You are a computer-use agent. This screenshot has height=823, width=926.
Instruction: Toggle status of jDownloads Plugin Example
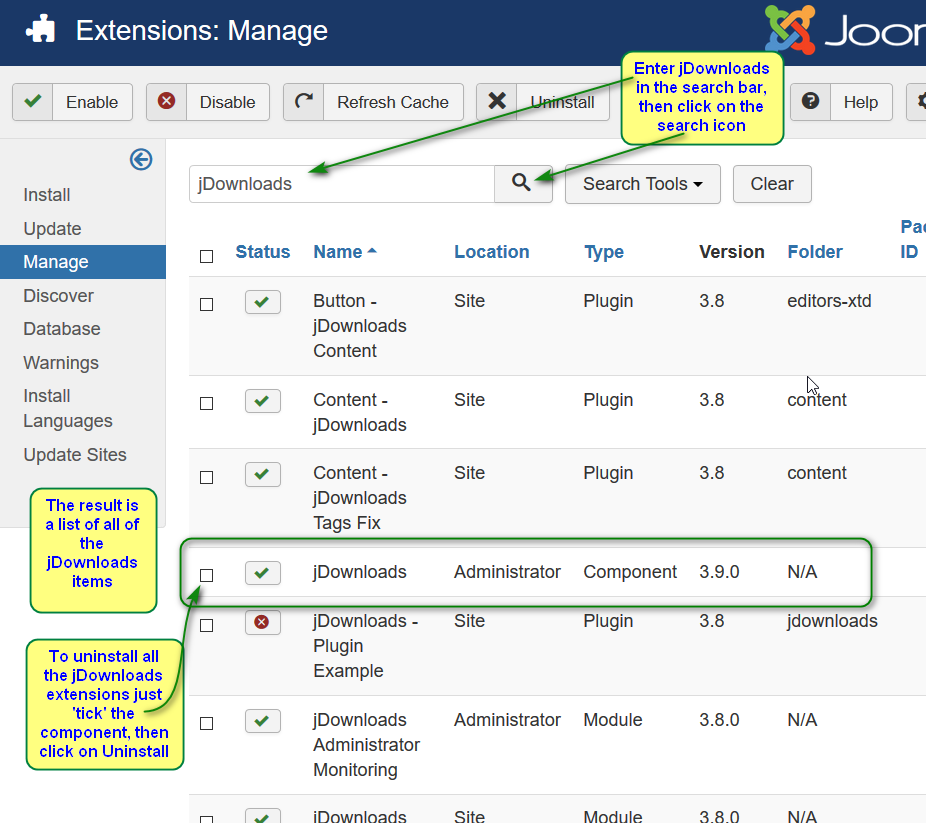pos(262,622)
